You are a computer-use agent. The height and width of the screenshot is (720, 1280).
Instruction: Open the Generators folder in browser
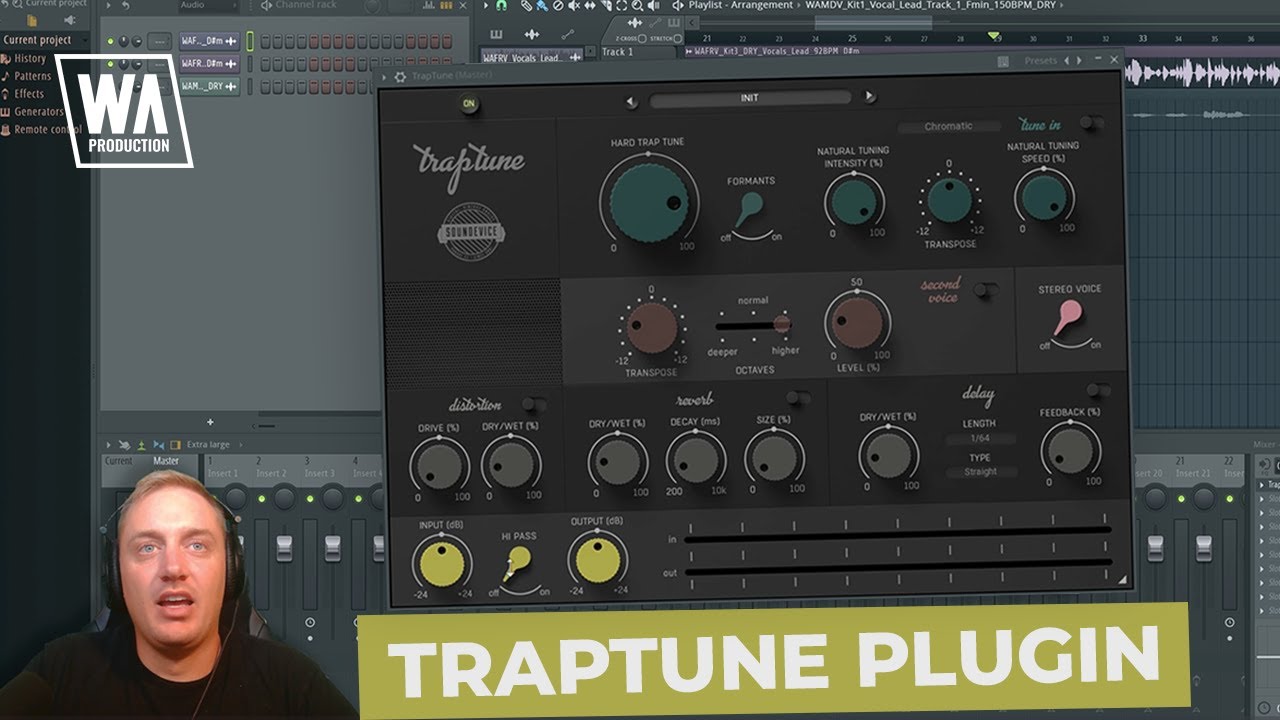point(32,112)
